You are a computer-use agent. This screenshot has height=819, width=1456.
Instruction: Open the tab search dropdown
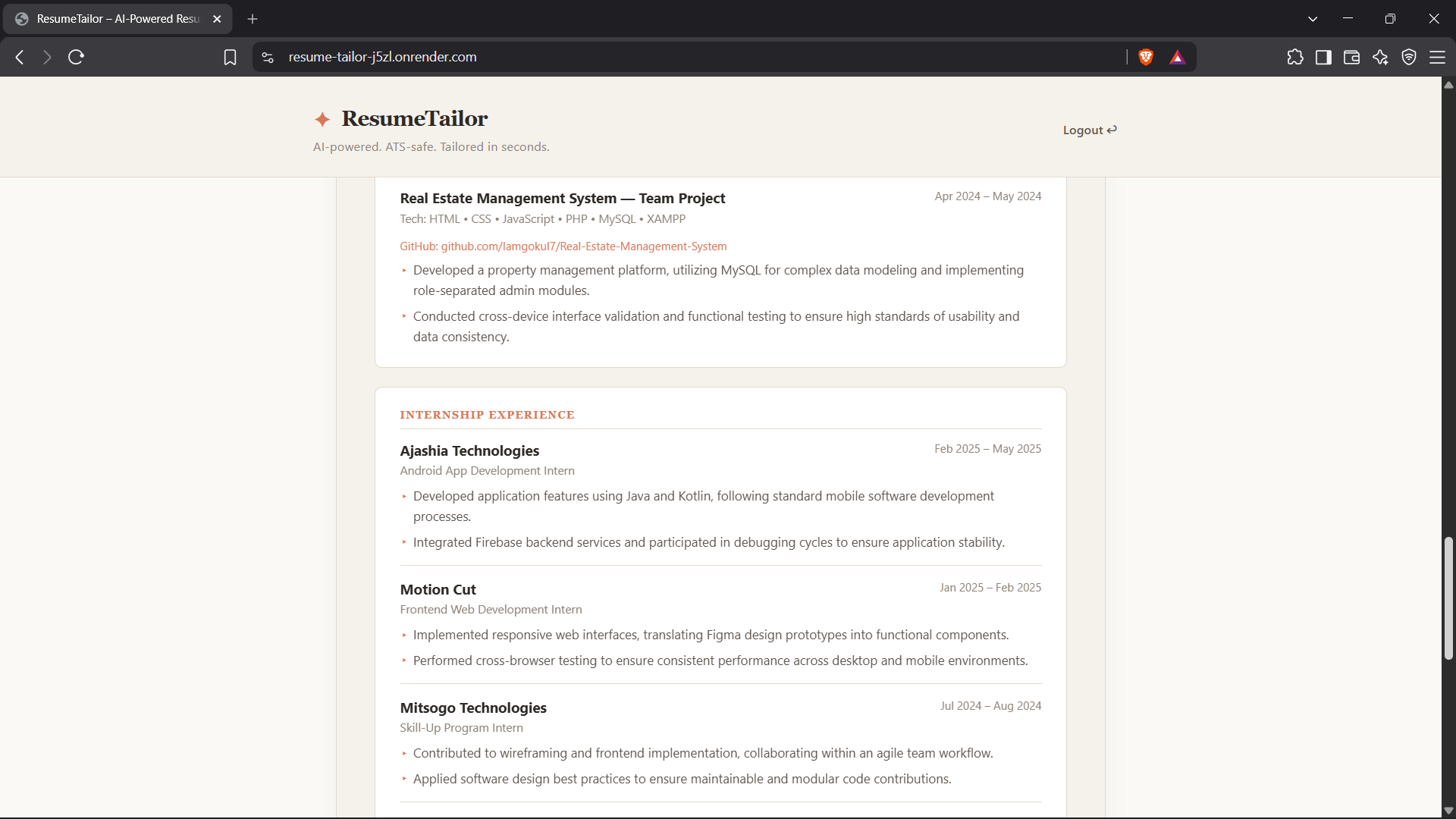(1313, 19)
